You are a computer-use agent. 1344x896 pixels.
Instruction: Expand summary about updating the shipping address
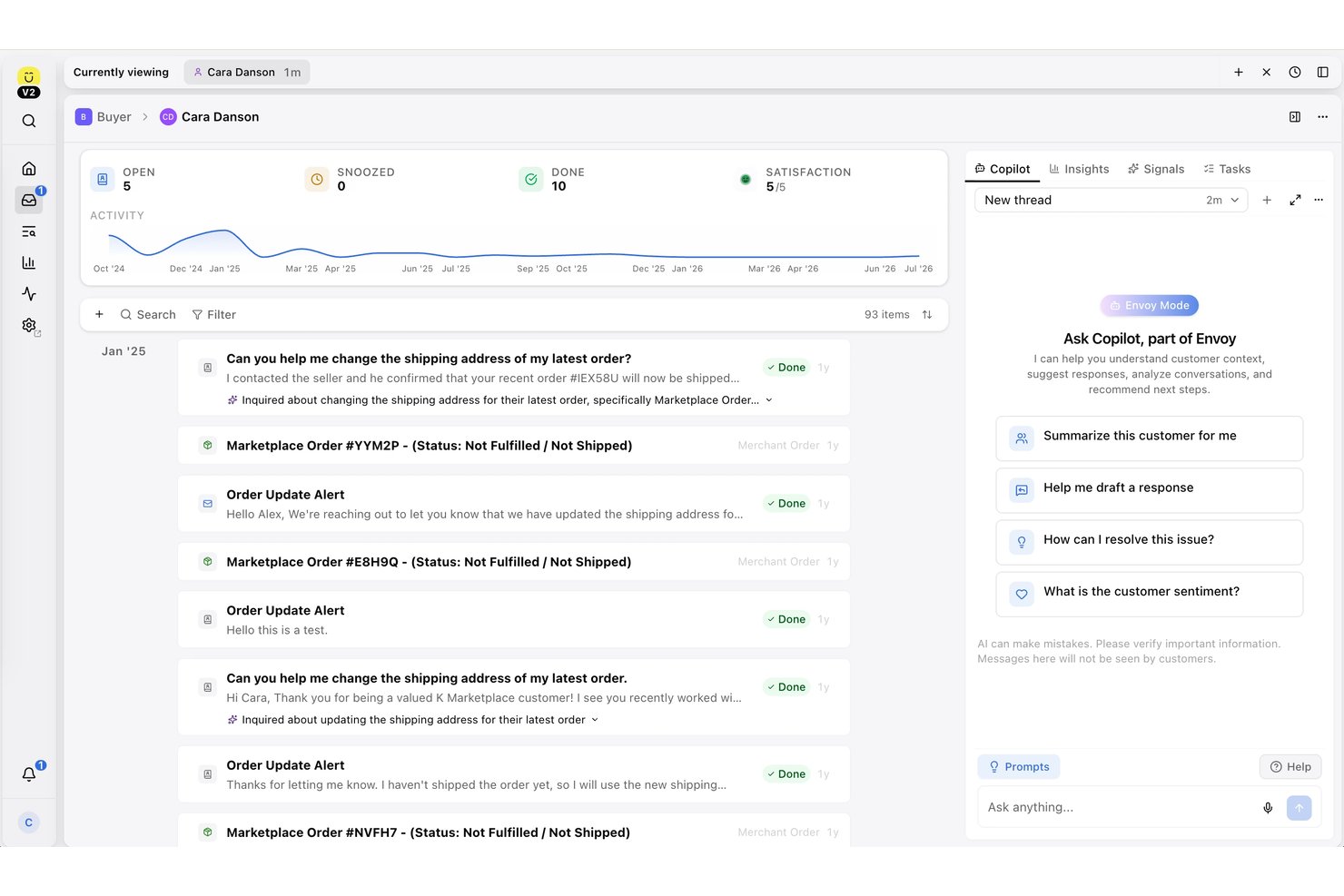(595, 720)
